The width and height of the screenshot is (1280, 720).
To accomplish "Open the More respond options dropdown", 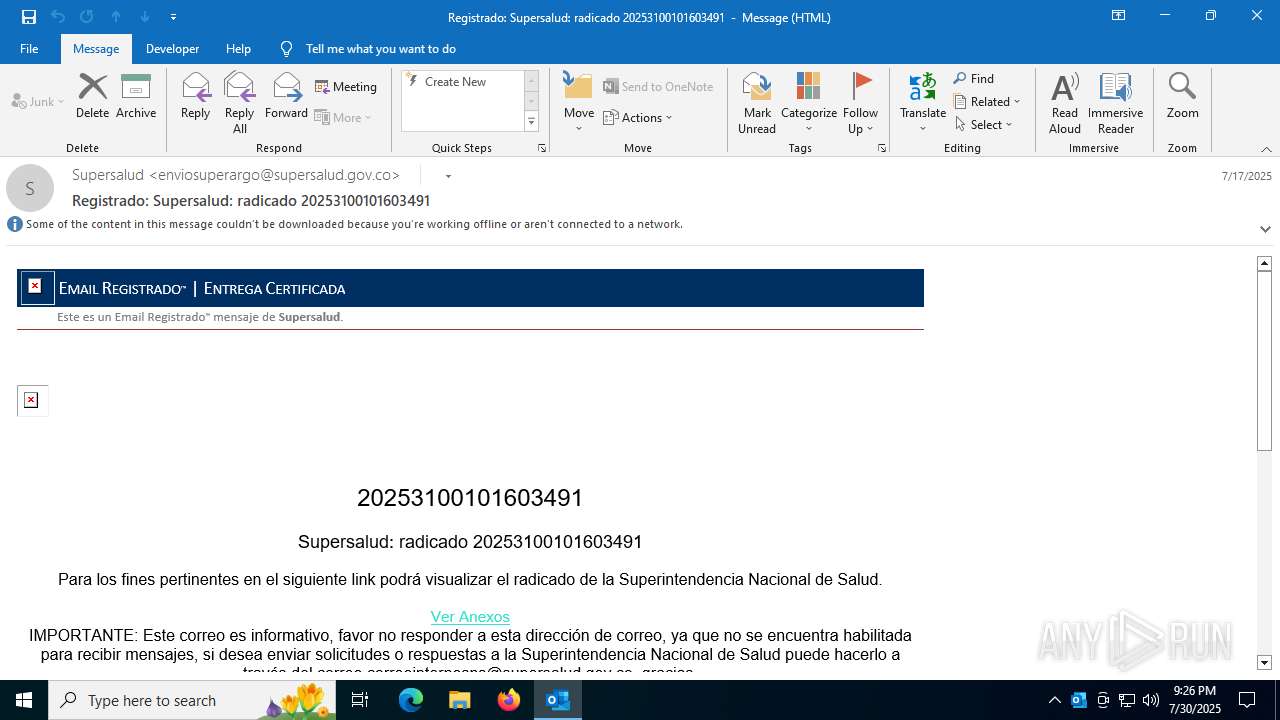I will [343, 117].
